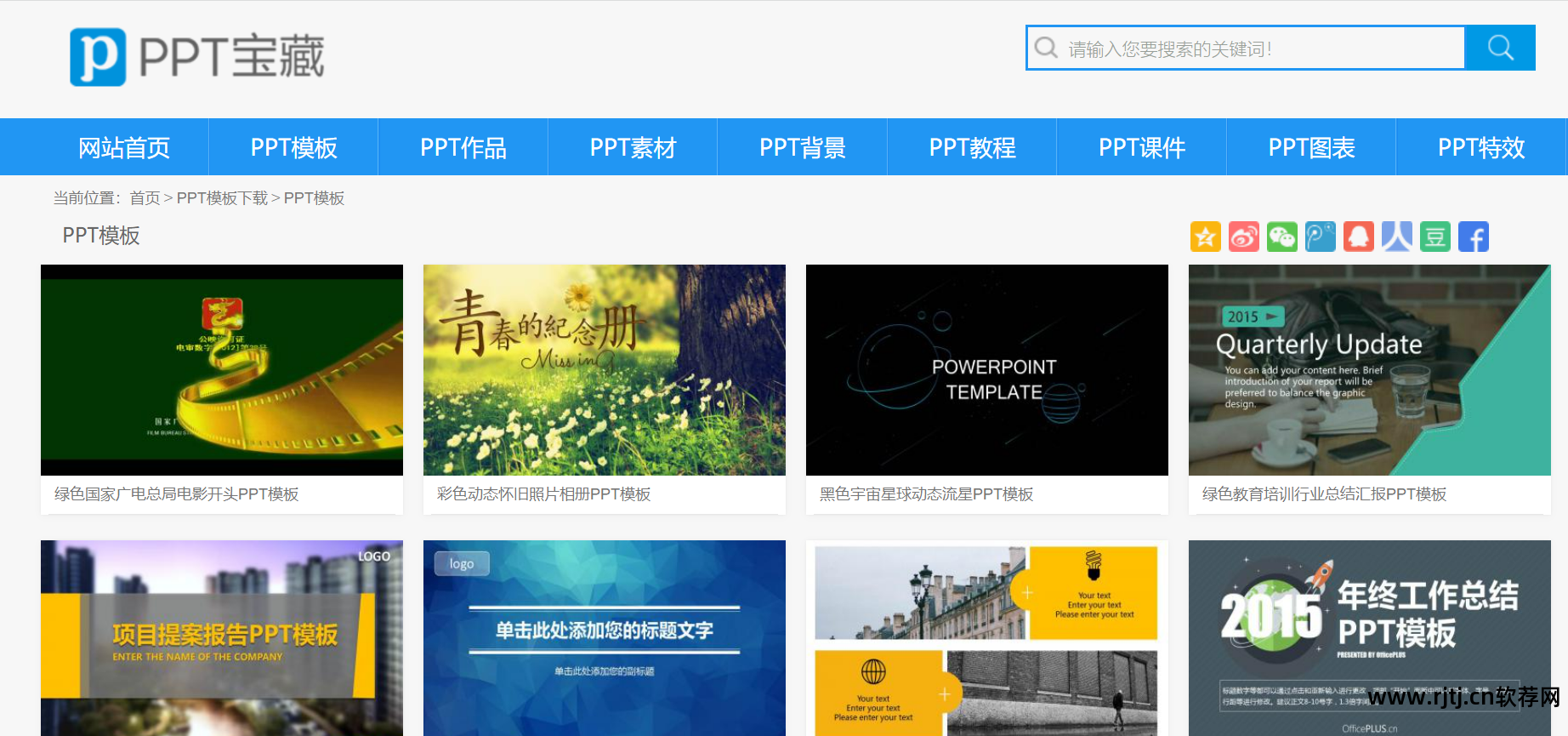Open PPT作品 navigation item

(x=463, y=147)
